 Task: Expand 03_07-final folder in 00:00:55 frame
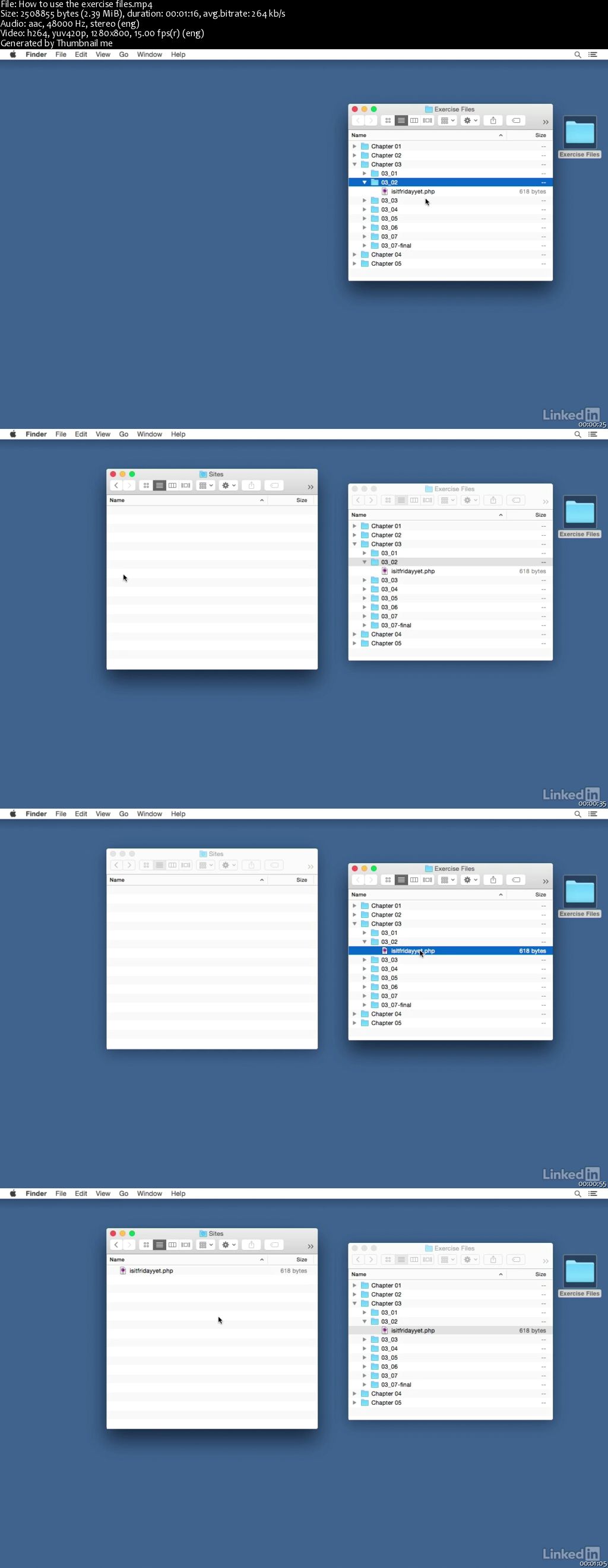pos(365,1005)
